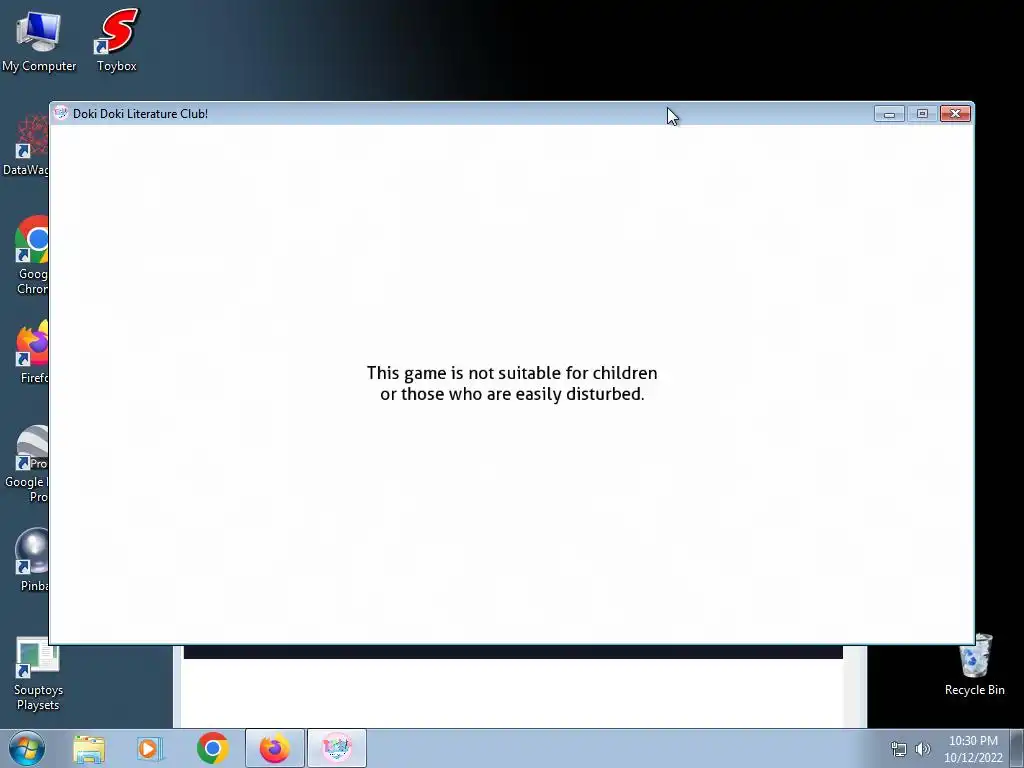Close the Doki Doki Literature Club window
The width and height of the screenshot is (1024, 768).
[x=955, y=114]
